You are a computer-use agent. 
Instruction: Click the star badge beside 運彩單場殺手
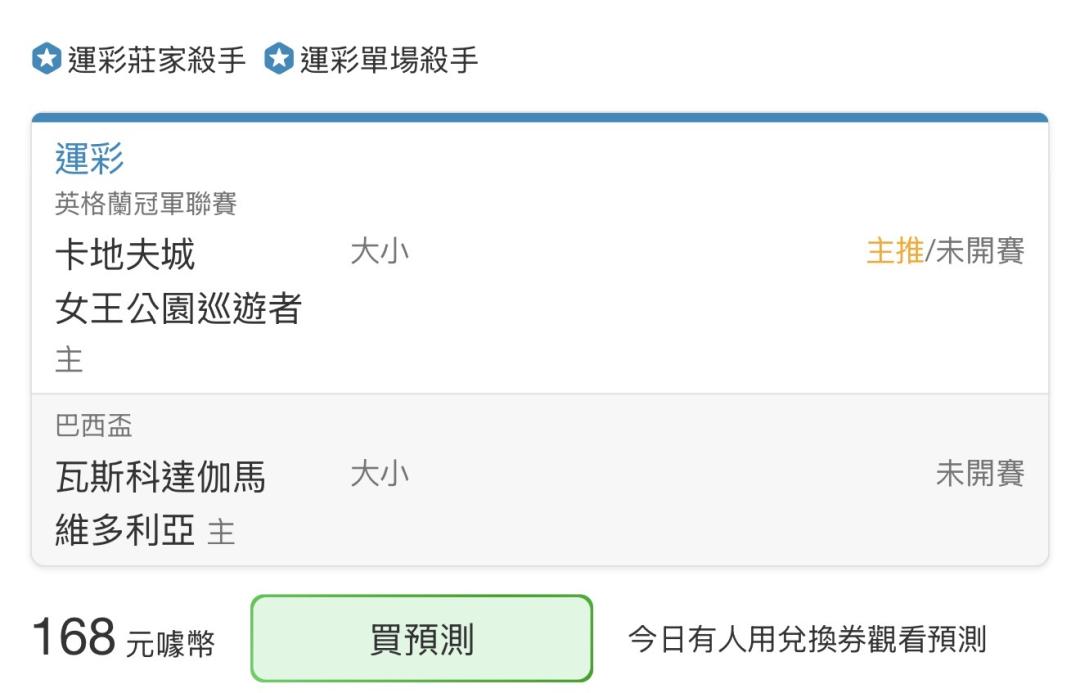point(279,59)
